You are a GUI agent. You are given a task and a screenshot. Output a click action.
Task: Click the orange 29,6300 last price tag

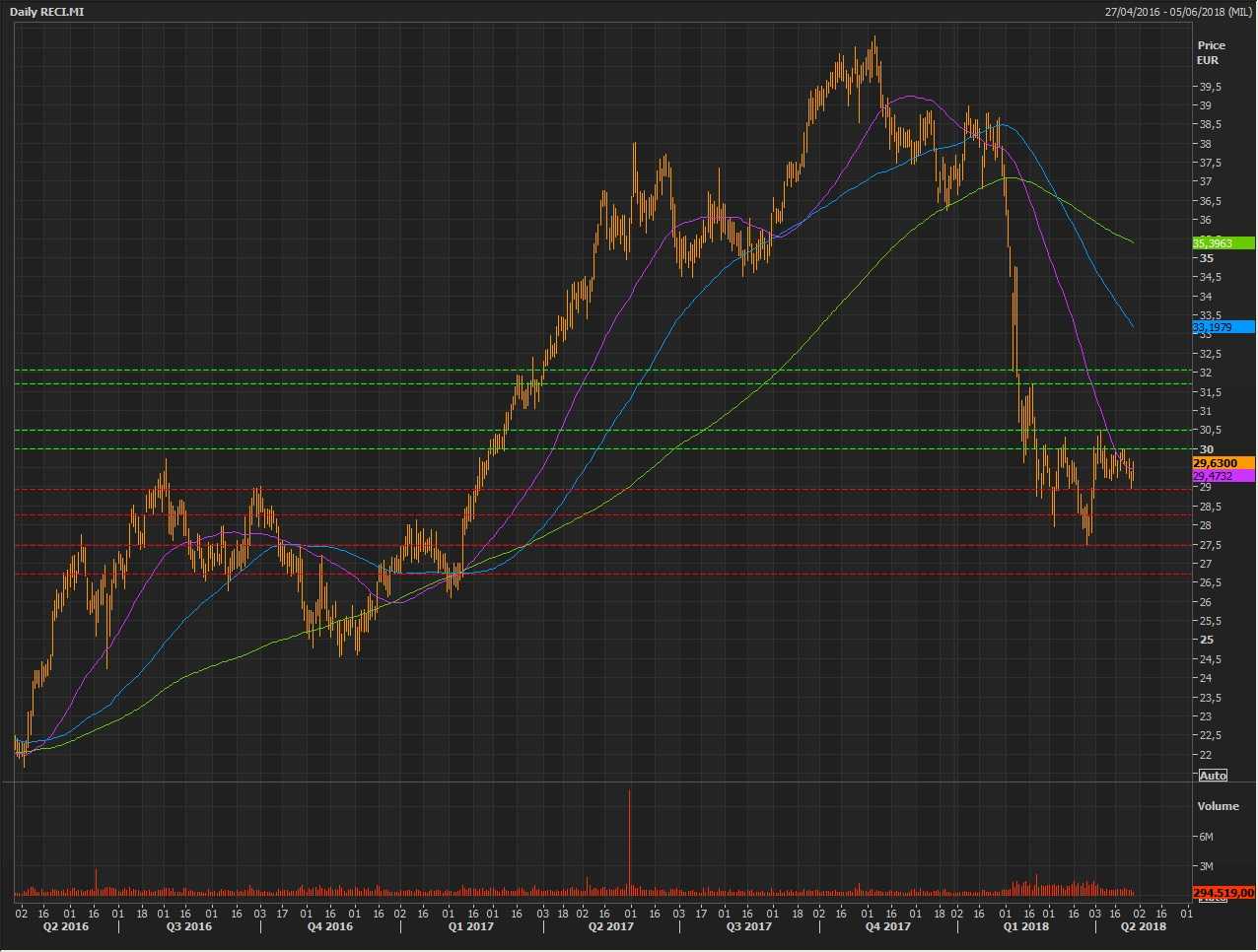(x=1223, y=463)
